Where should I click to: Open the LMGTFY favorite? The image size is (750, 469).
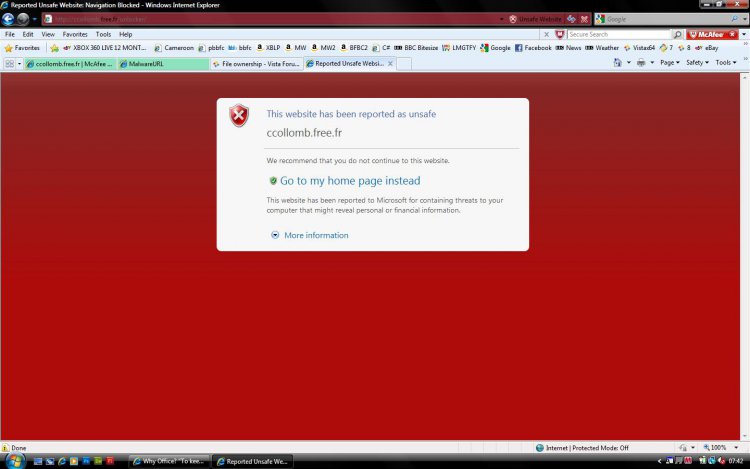pos(459,48)
